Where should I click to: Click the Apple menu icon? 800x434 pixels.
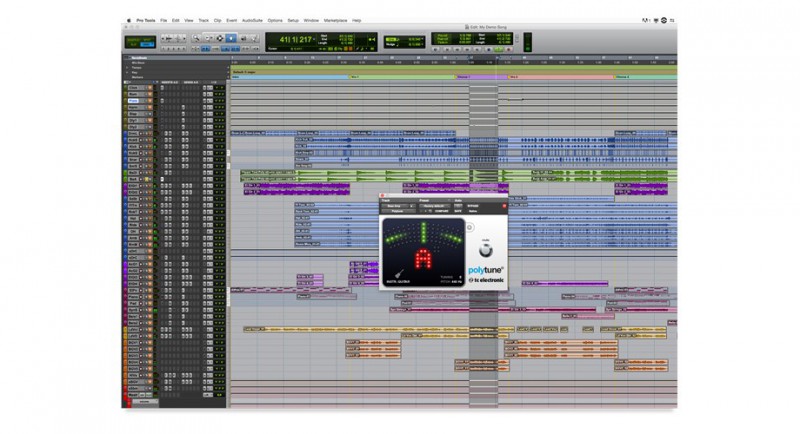(x=129, y=20)
